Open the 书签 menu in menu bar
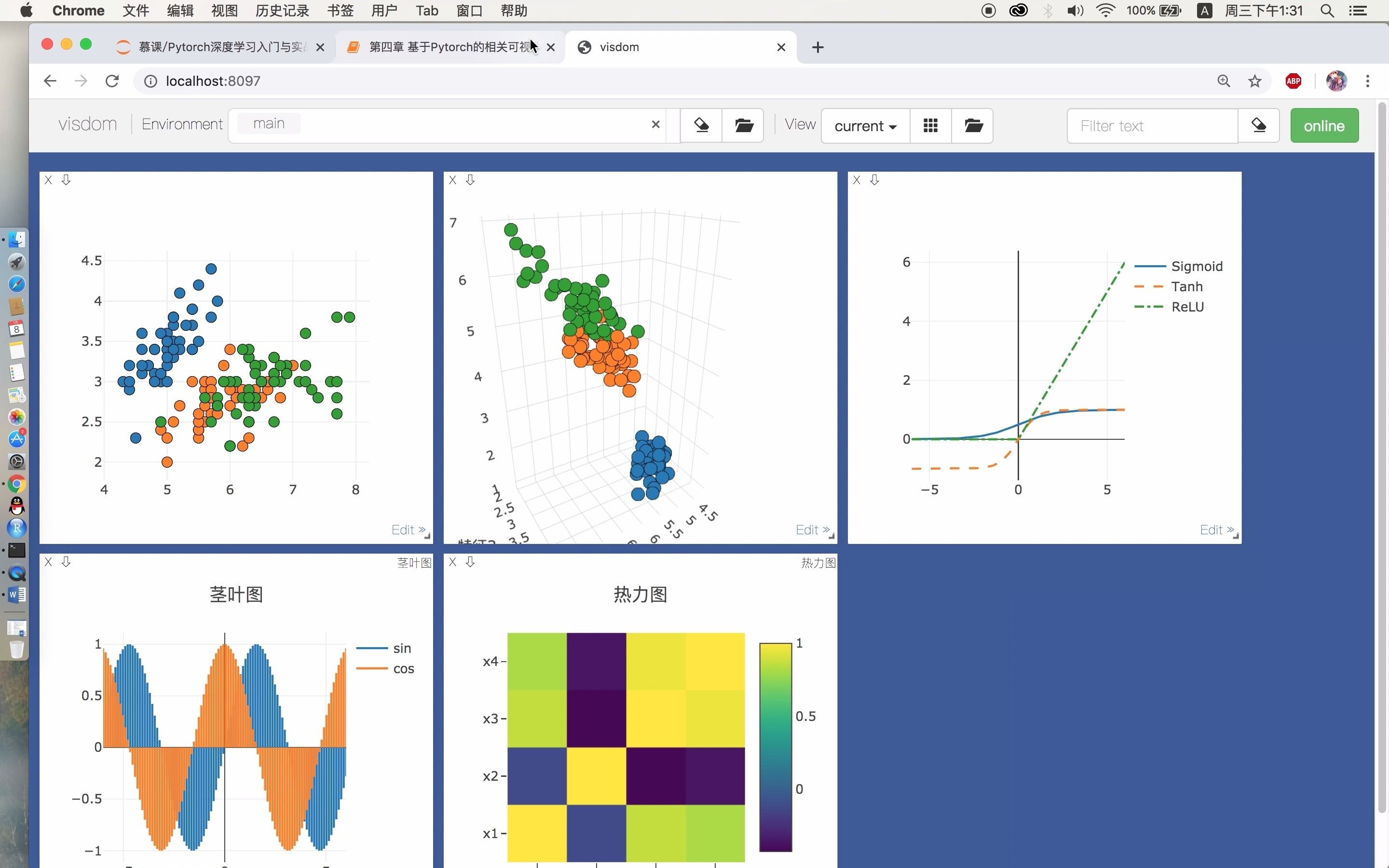The width and height of the screenshot is (1389, 868). click(x=340, y=10)
